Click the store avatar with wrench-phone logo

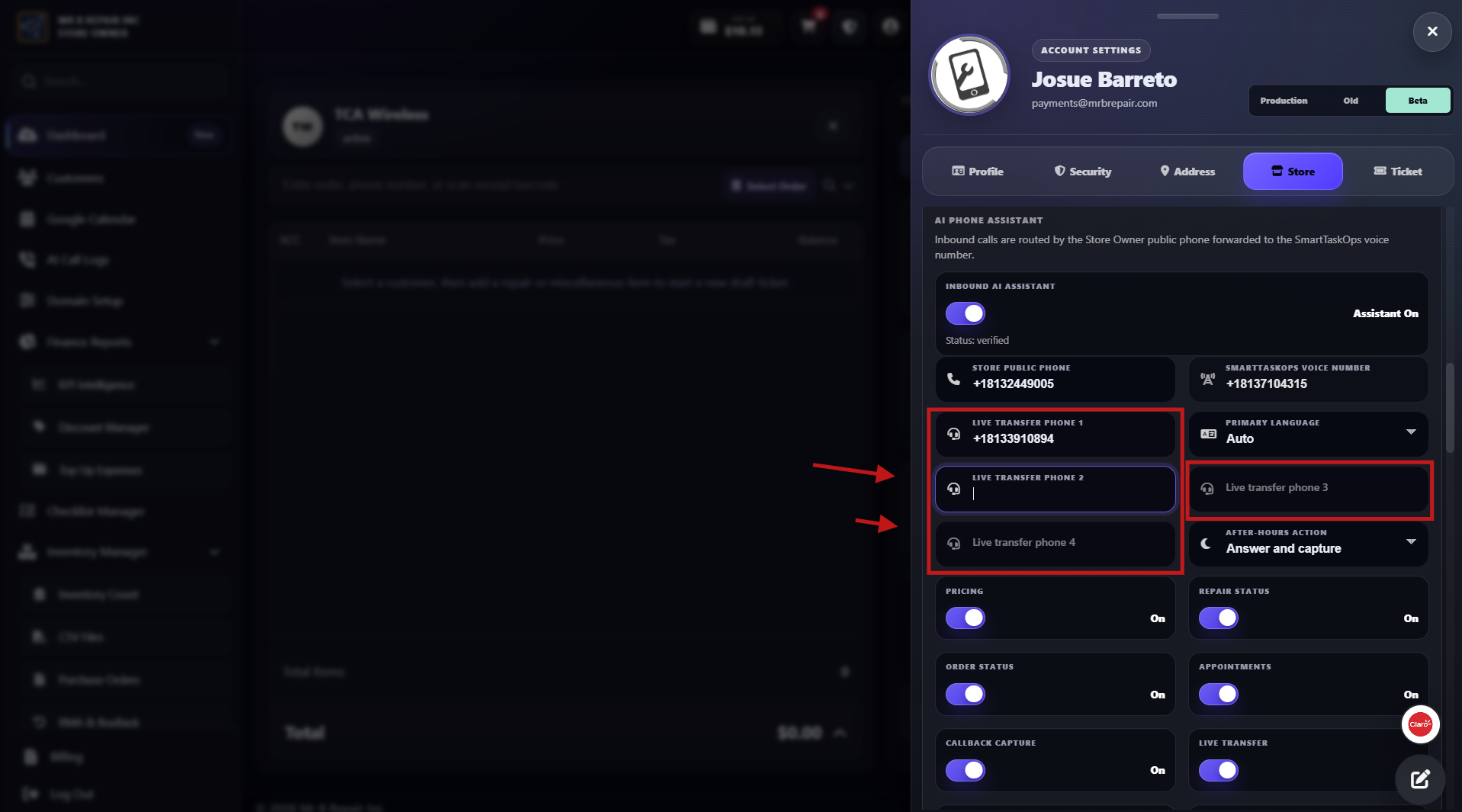pyautogui.click(x=969, y=75)
